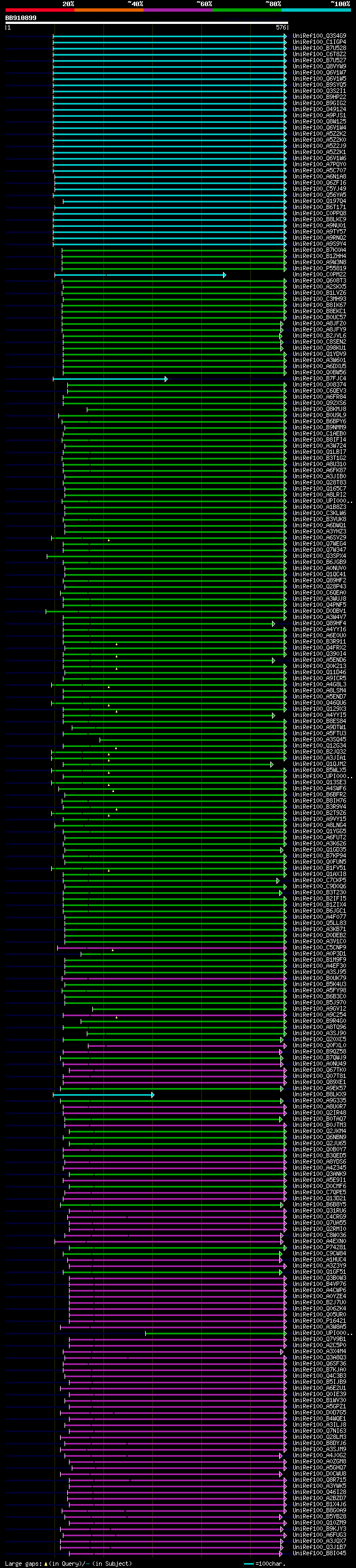Click UniRef100_Q98KU1 hit name
Viewport: 356px width, 1568px height.
319,348
